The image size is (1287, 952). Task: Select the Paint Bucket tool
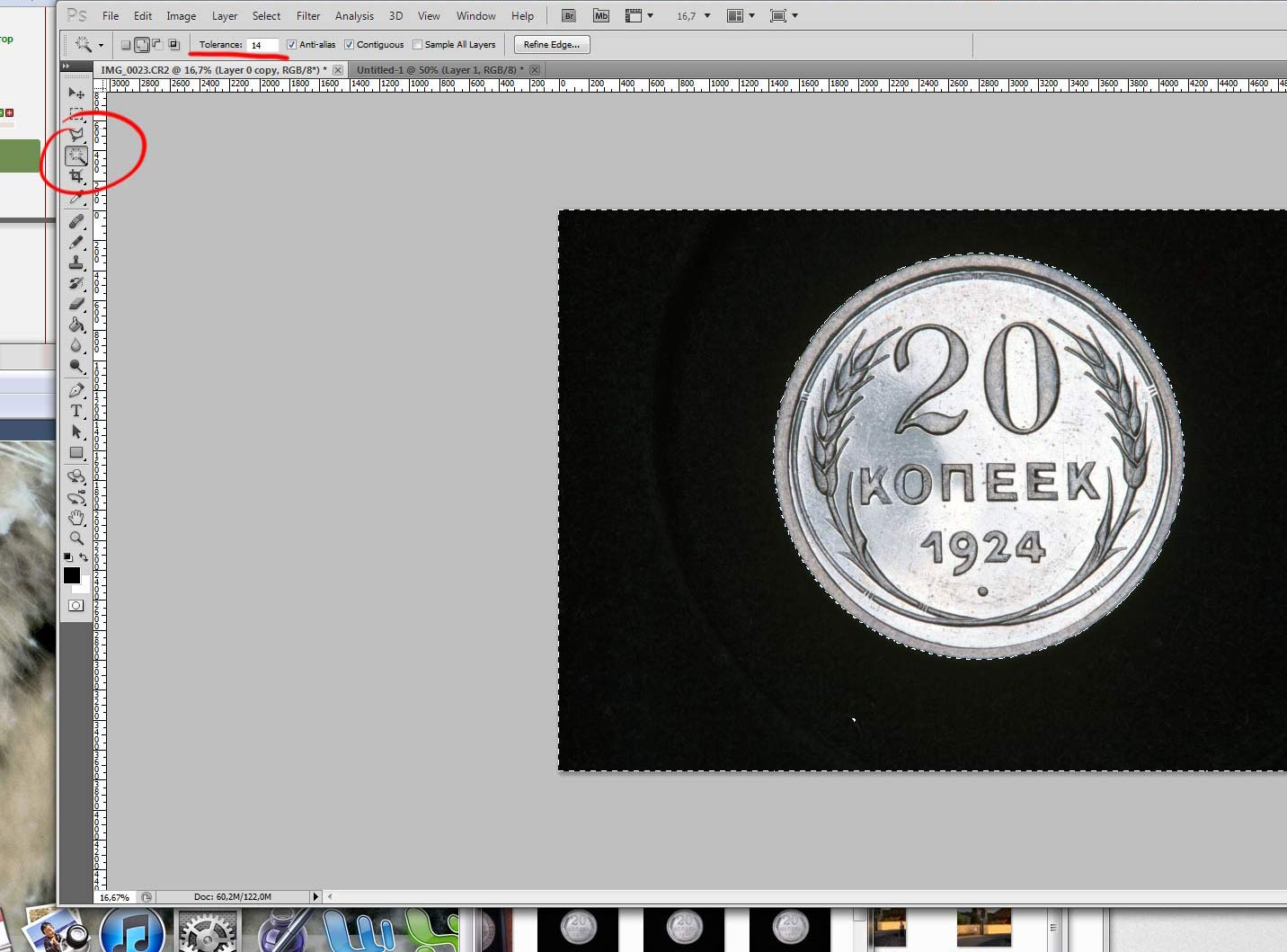point(76,325)
